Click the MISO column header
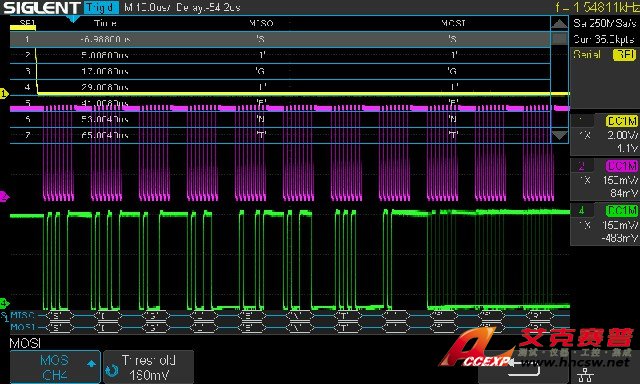The image size is (640, 384). click(261, 23)
